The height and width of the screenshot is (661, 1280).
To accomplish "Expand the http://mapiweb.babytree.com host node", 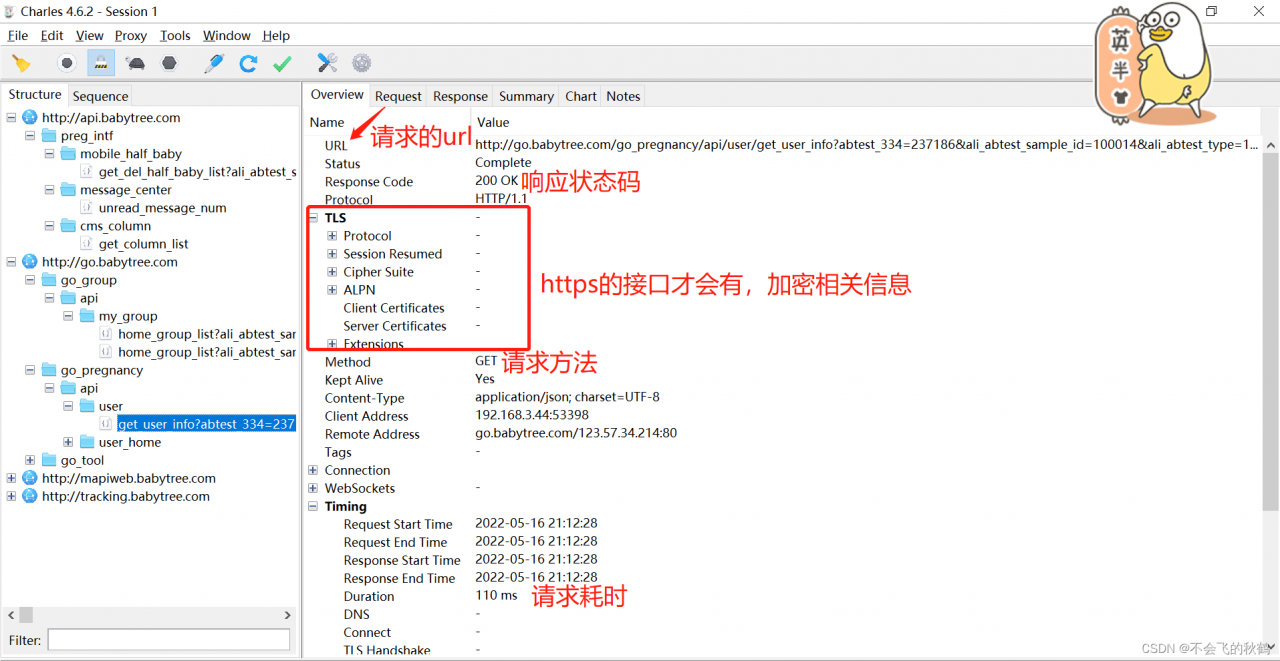I will coord(12,478).
